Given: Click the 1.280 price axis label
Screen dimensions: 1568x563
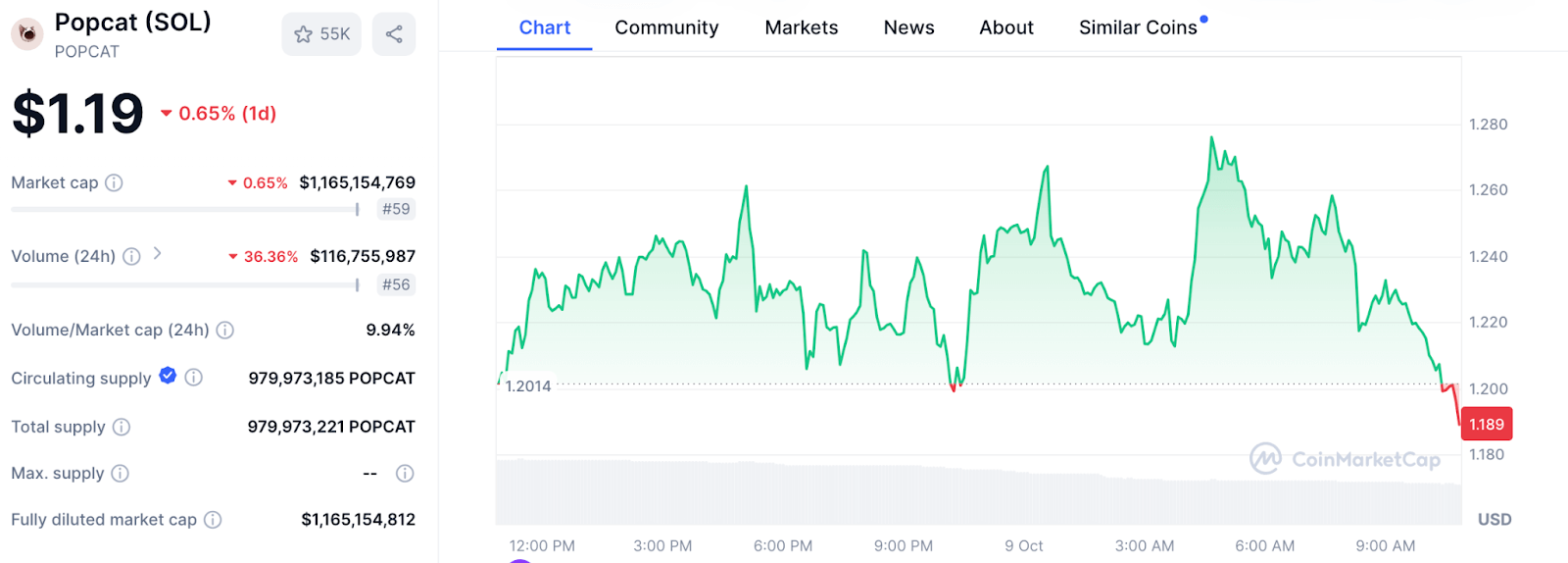Looking at the screenshot, I should tap(1489, 125).
